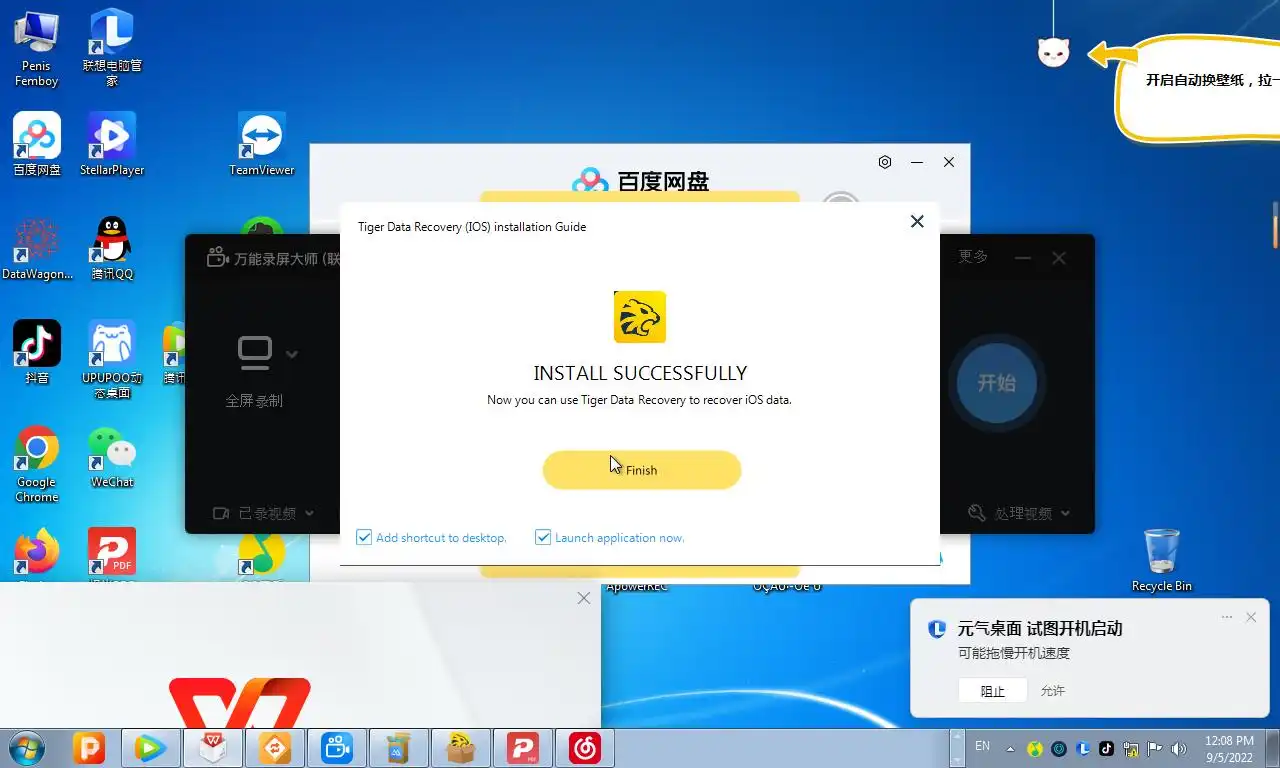Open the 联想电脑管家 desktop shortcut
Image resolution: width=1280 pixels, height=768 pixels.
tap(112, 47)
